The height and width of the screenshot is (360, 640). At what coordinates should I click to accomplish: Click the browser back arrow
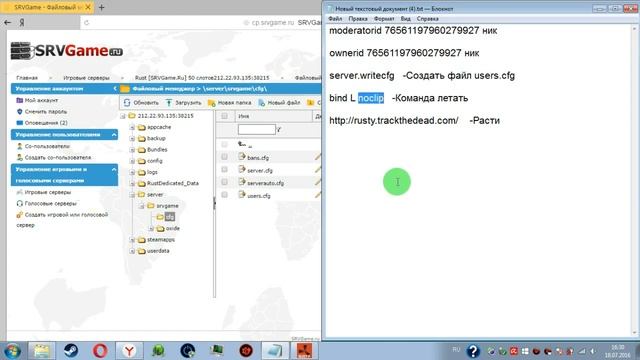pos(7,22)
